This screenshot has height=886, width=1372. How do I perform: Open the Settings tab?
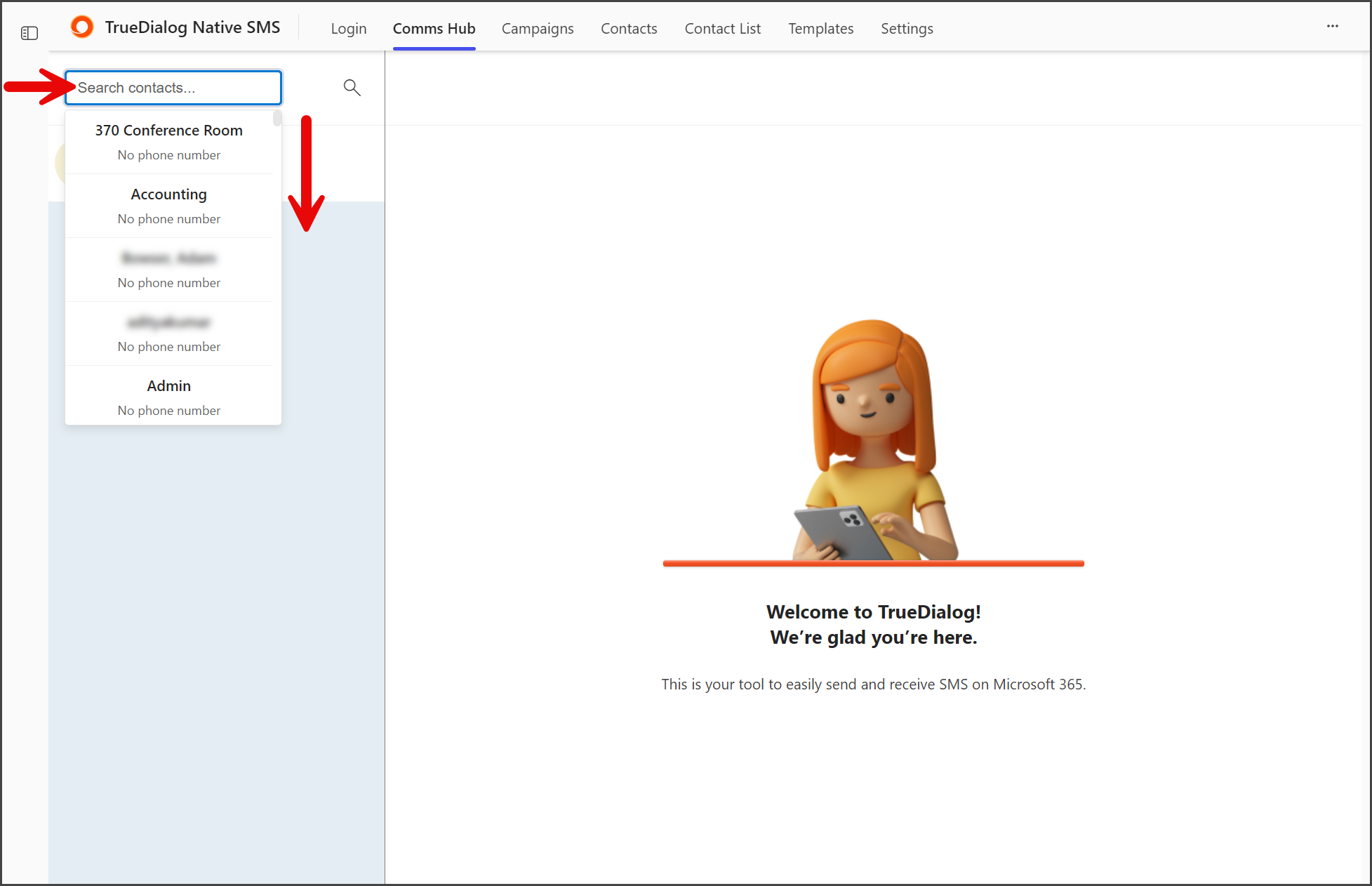click(x=907, y=29)
